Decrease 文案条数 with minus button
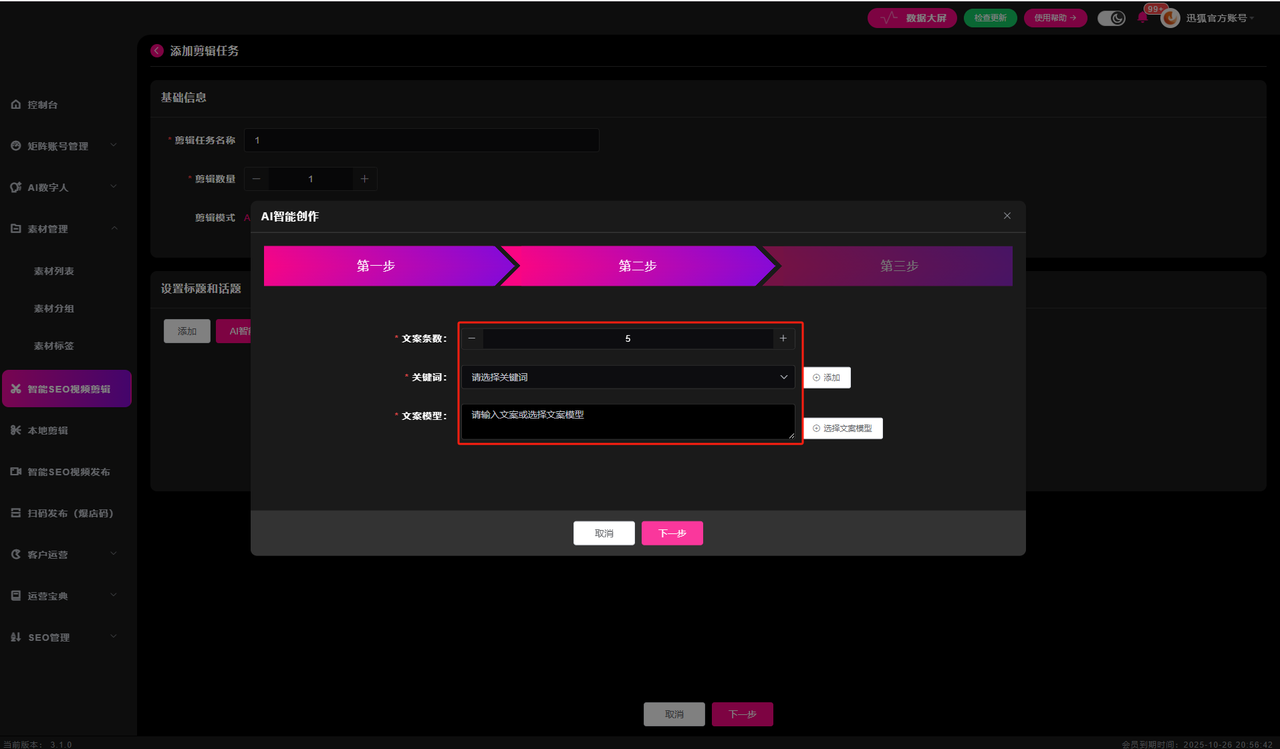The width and height of the screenshot is (1280, 749). pyautogui.click(x=472, y=339)
